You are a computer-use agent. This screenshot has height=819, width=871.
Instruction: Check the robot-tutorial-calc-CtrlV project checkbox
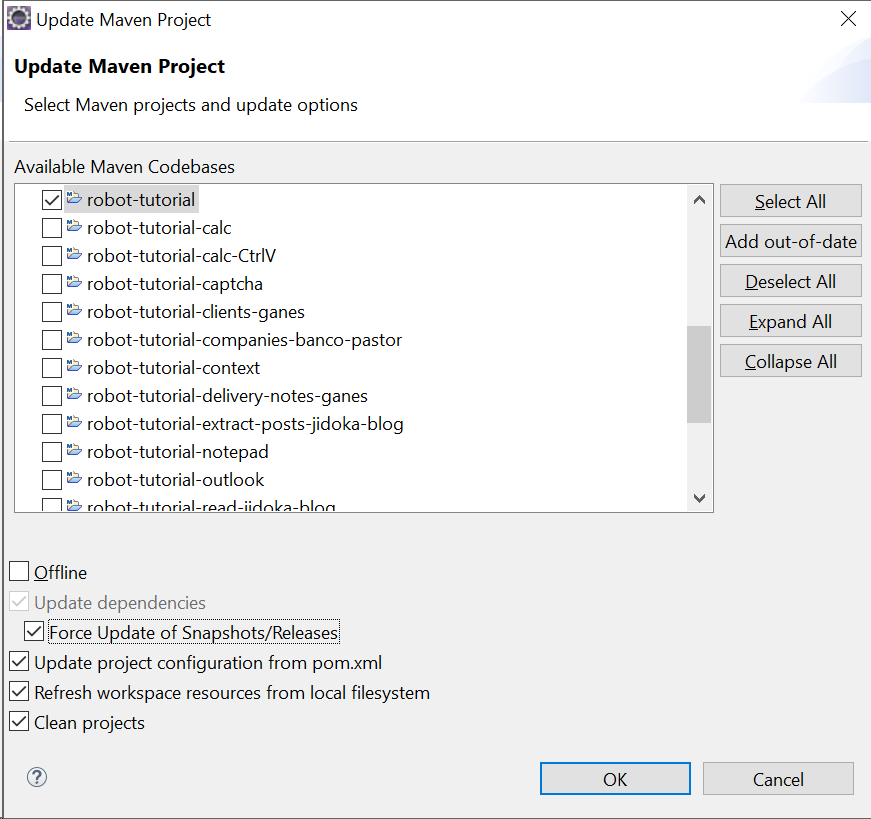click(52, 256)
